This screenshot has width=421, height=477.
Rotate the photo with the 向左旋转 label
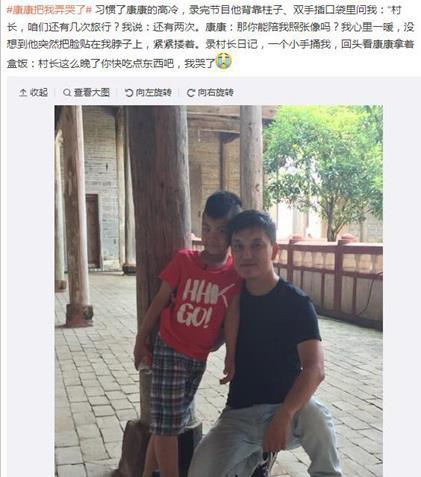[x=154, y=92]
